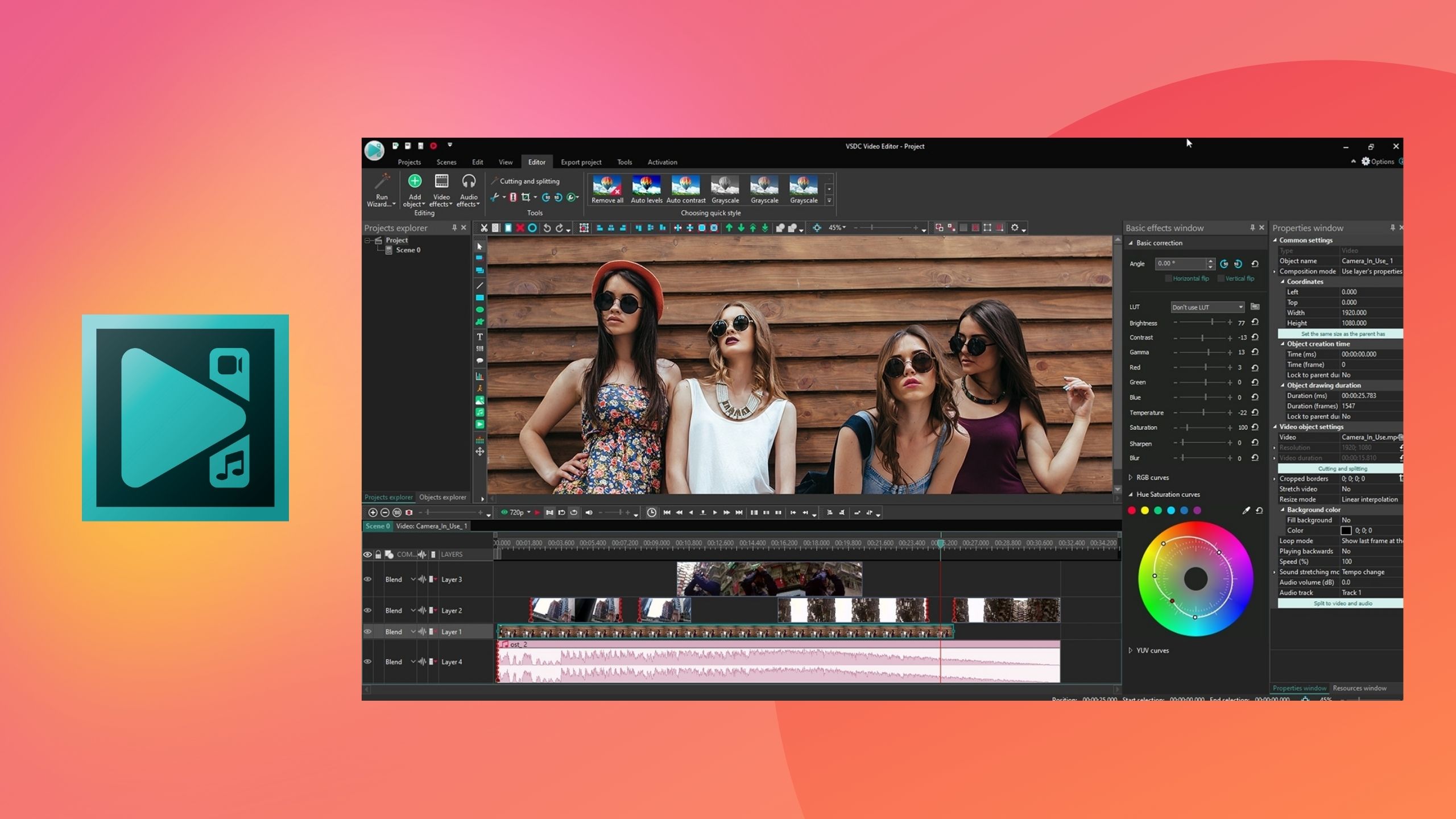The image size is (1456, 819).
Task: Select the Chart tool
Action: (x=479, y=376)
